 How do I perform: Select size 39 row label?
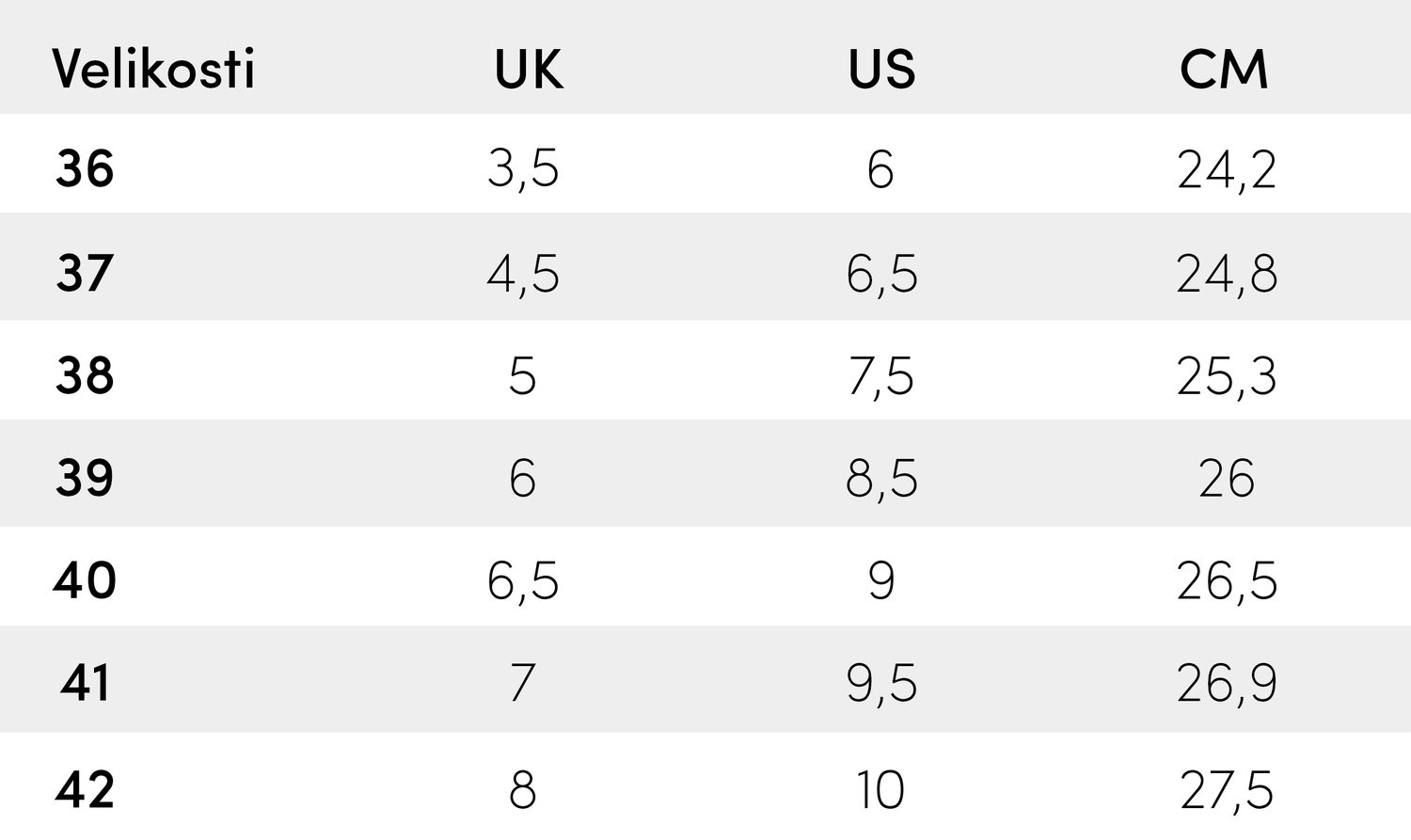point(85,478)
